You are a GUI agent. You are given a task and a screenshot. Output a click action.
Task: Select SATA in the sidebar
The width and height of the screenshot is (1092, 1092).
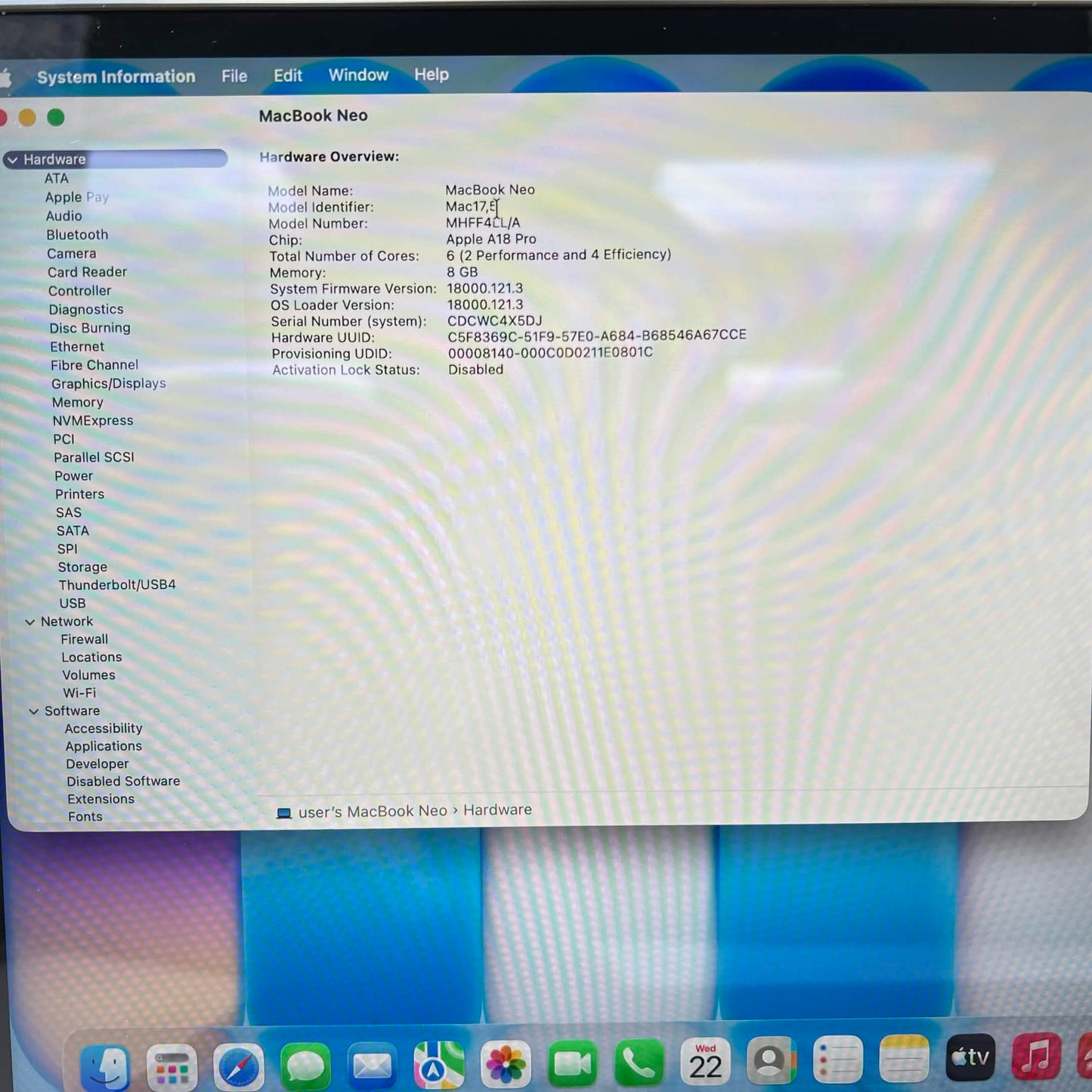(73, 531)
